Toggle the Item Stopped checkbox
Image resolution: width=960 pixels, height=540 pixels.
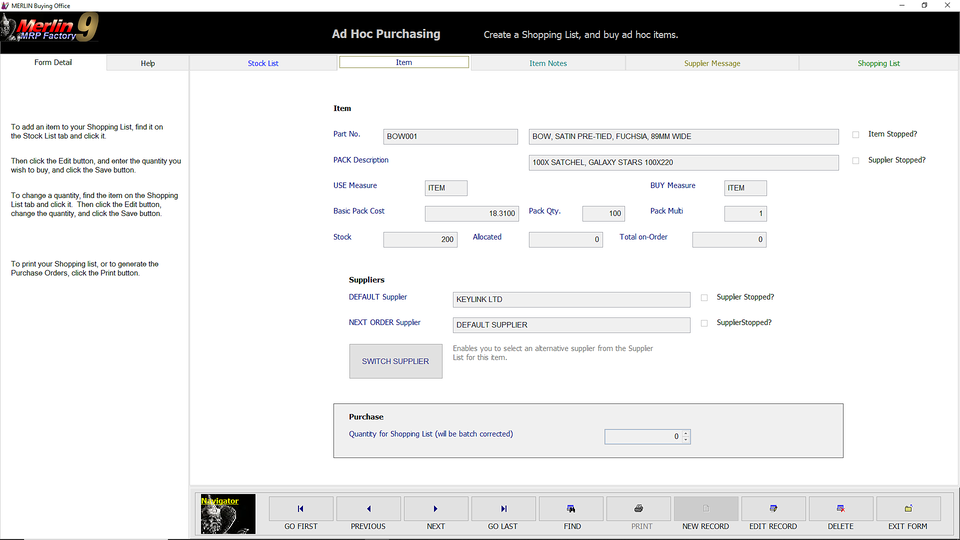tap(856, 134)
